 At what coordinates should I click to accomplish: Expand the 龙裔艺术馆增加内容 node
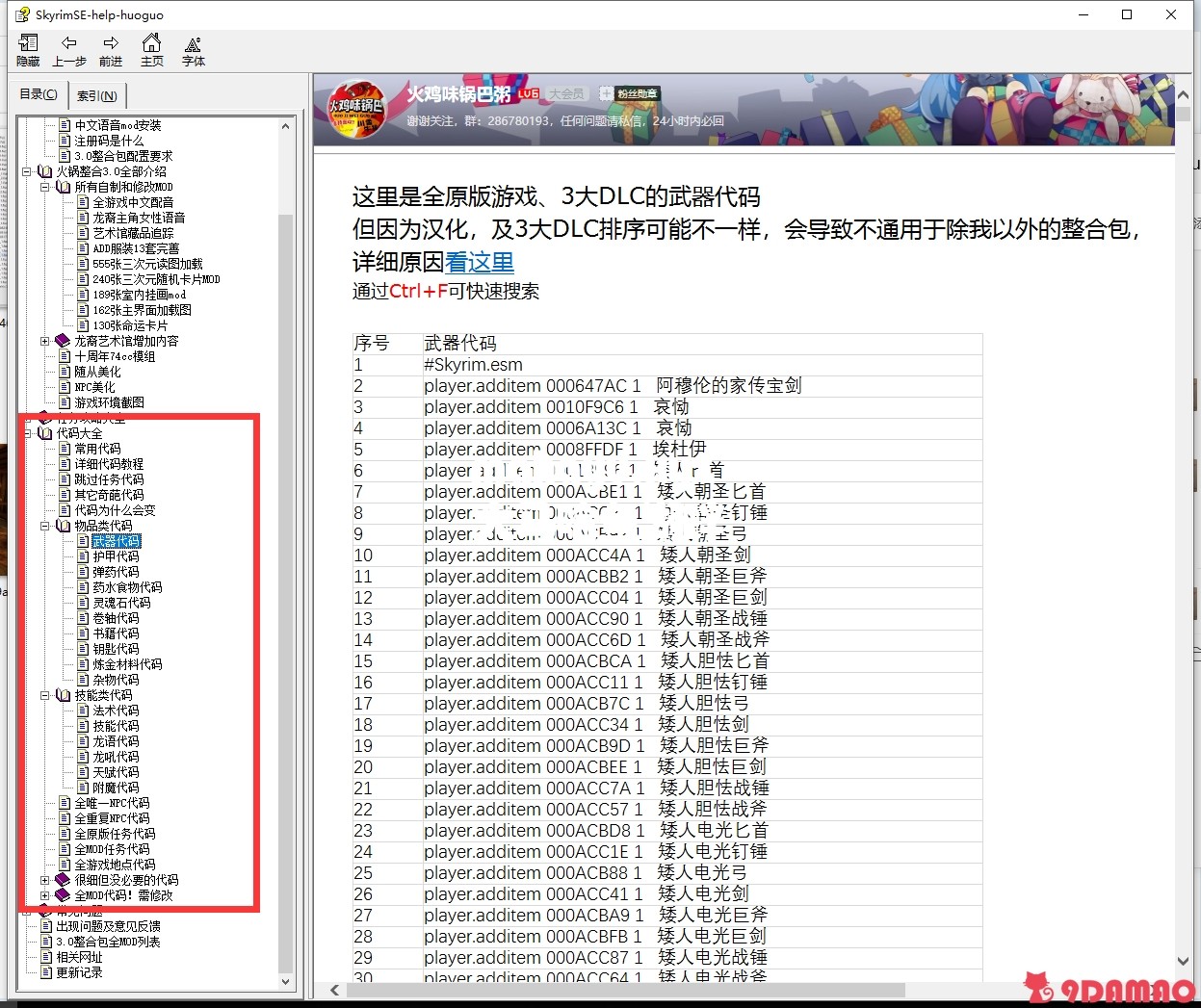[45, 341]
